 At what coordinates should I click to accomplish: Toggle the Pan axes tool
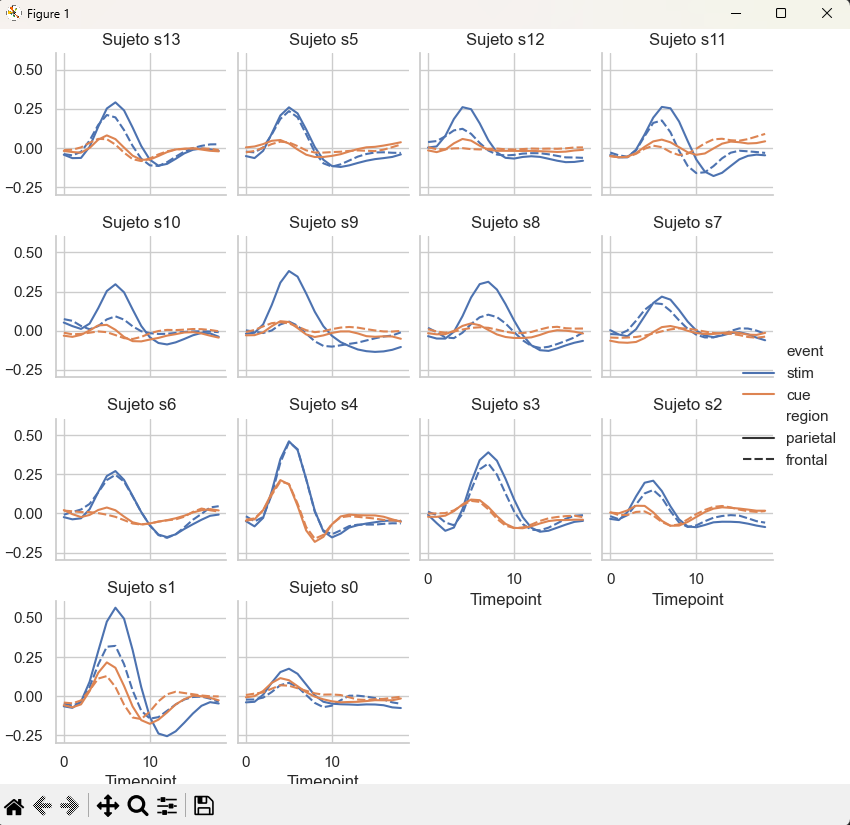pyautogui.click(x=108, y=806)
